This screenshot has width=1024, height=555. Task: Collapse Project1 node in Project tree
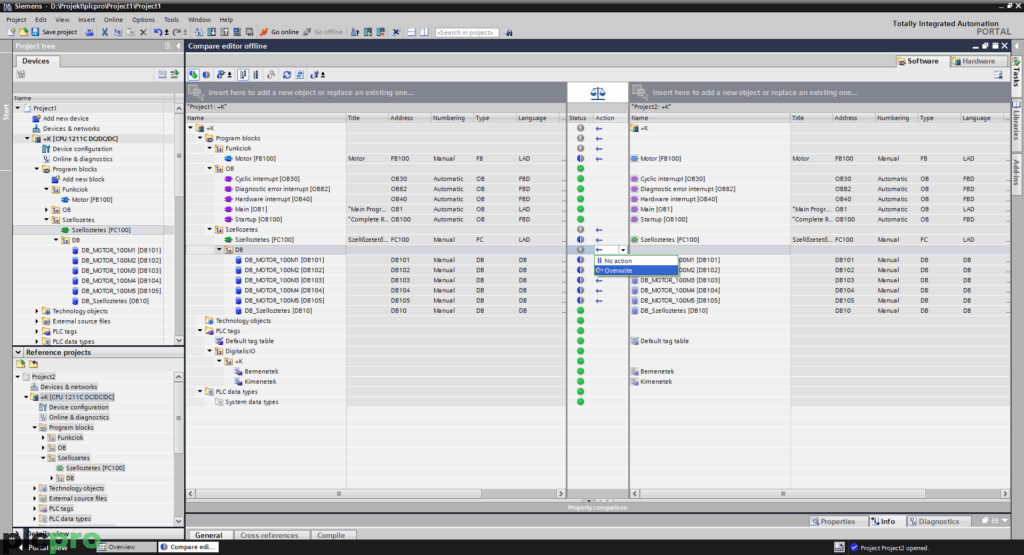tap(18, 108)
